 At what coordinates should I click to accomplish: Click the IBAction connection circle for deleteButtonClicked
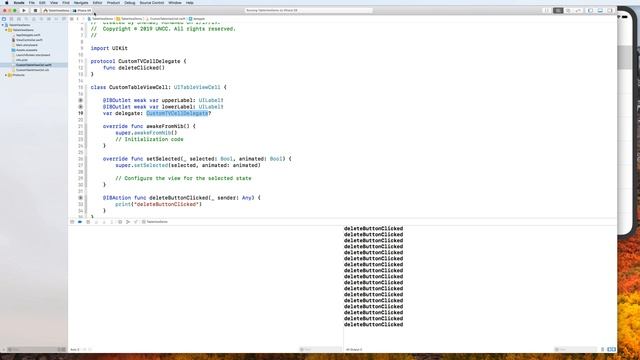80,198
